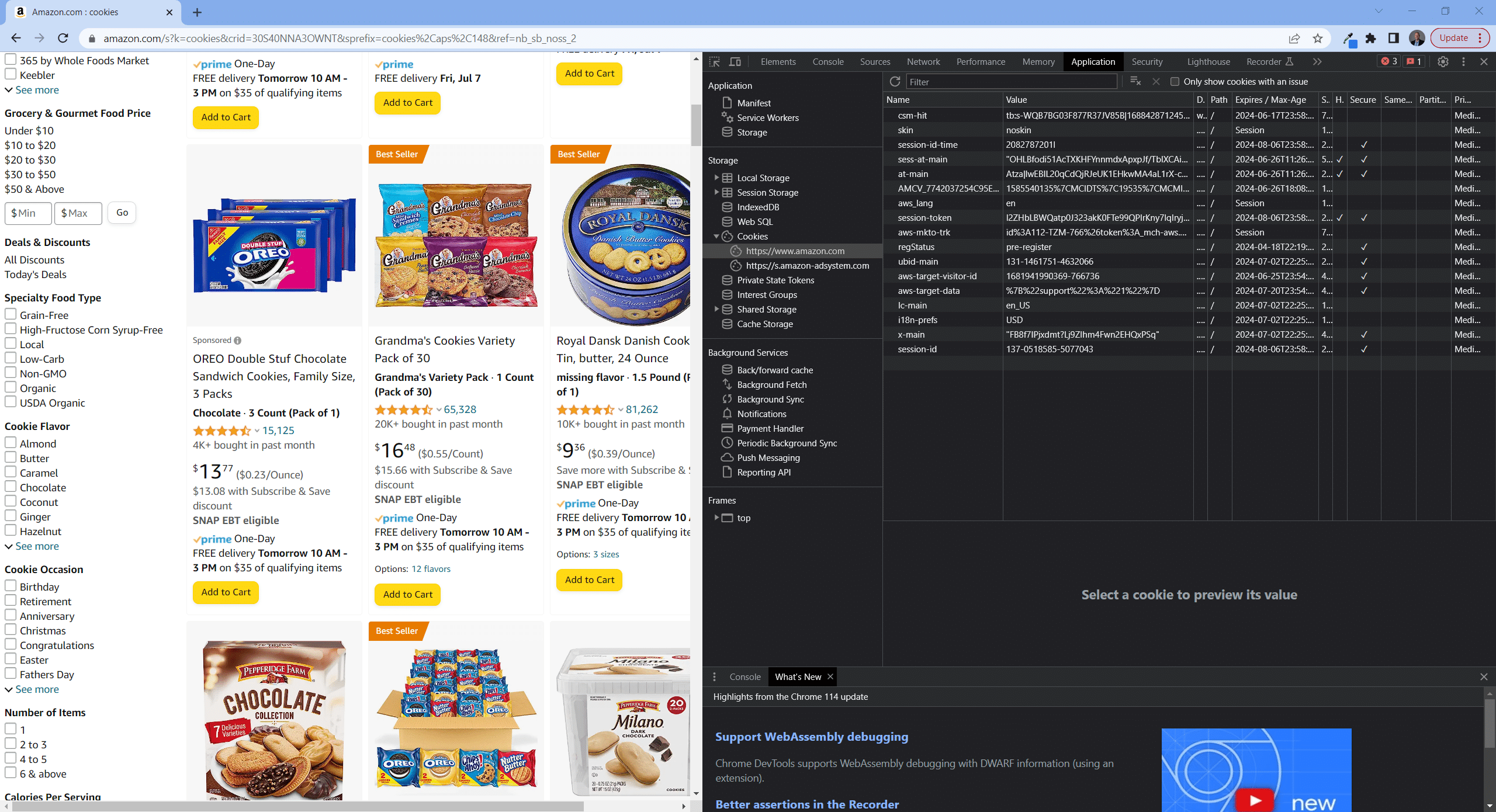Click the browser back arrow

(16, 38)
